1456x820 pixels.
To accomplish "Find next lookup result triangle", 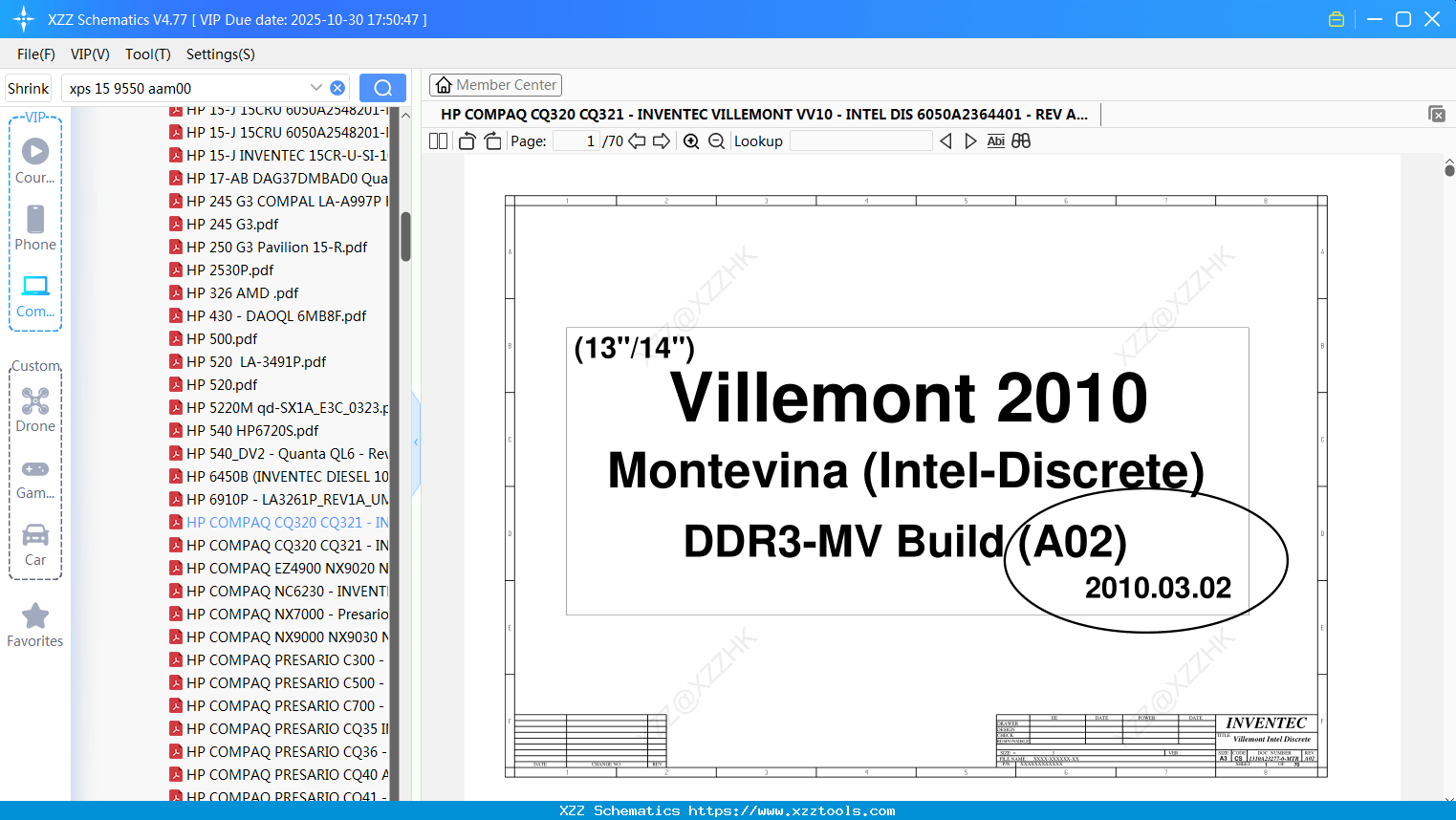I will point(970,141).
